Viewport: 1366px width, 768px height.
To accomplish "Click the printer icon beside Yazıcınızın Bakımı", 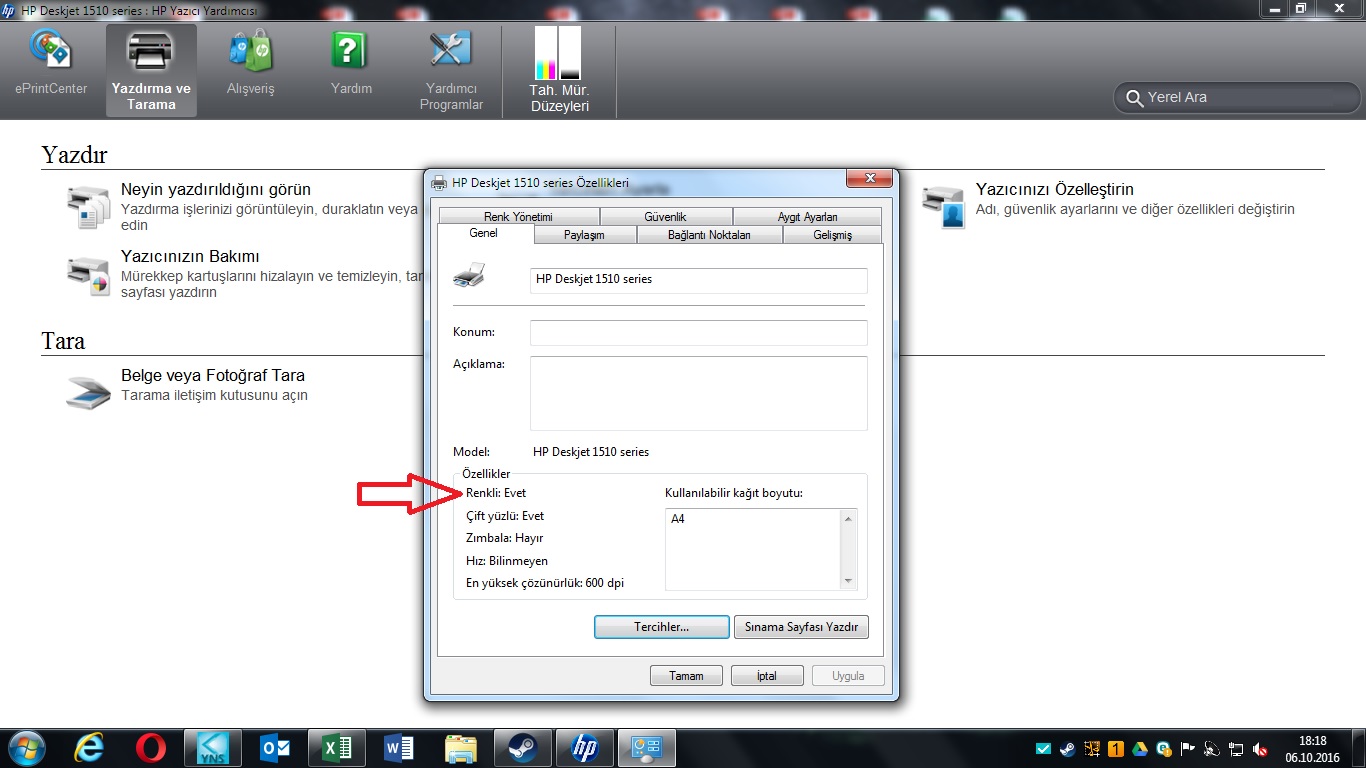I will [88, 275].
